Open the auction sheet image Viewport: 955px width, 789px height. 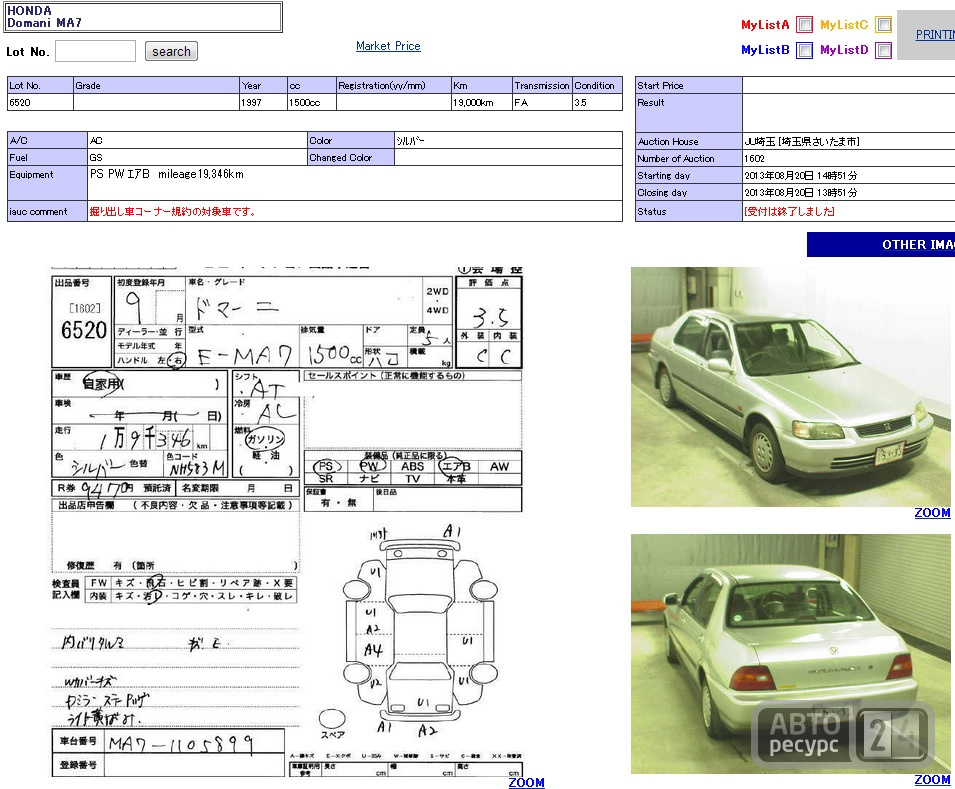(287, 522)
